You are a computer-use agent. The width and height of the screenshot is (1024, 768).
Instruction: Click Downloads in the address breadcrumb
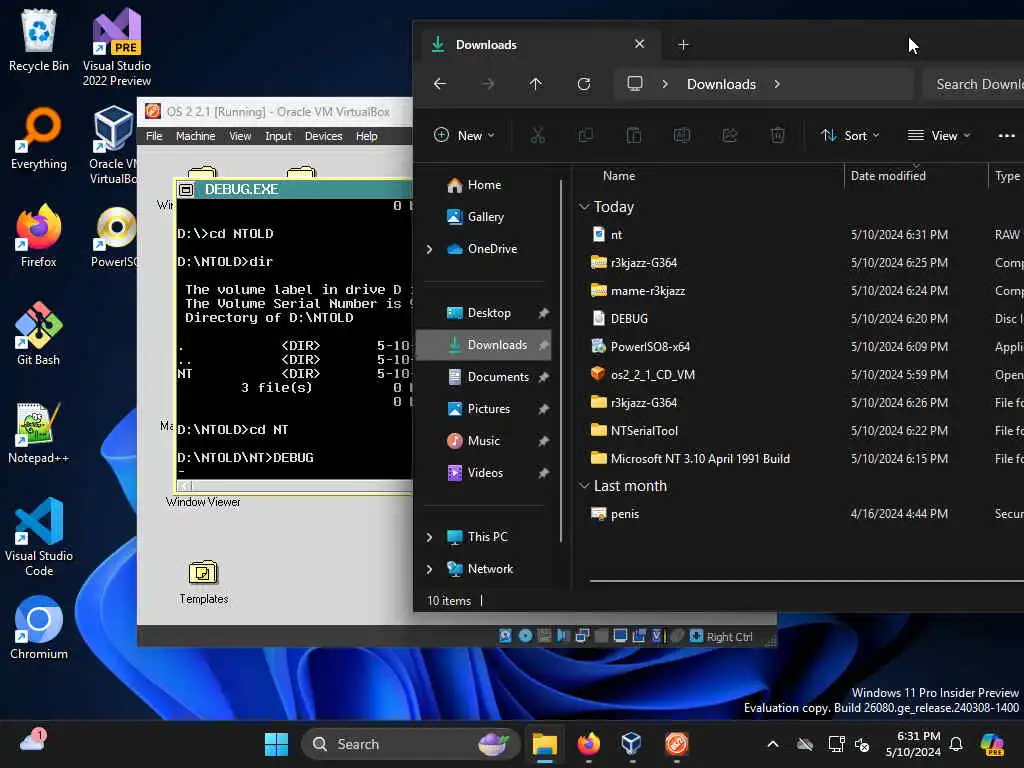coord(721,84)
